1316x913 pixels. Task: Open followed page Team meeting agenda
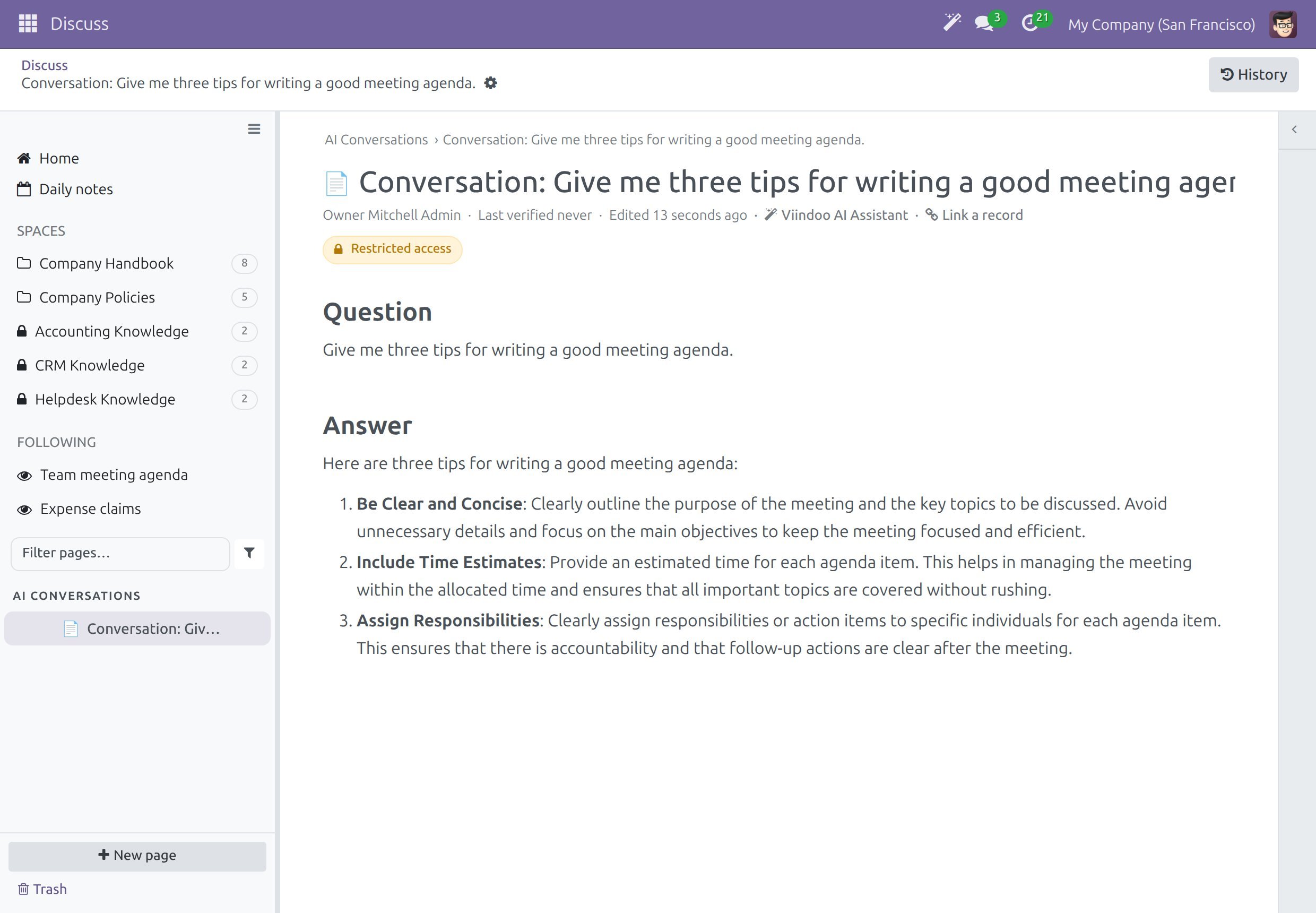[103, 476]
